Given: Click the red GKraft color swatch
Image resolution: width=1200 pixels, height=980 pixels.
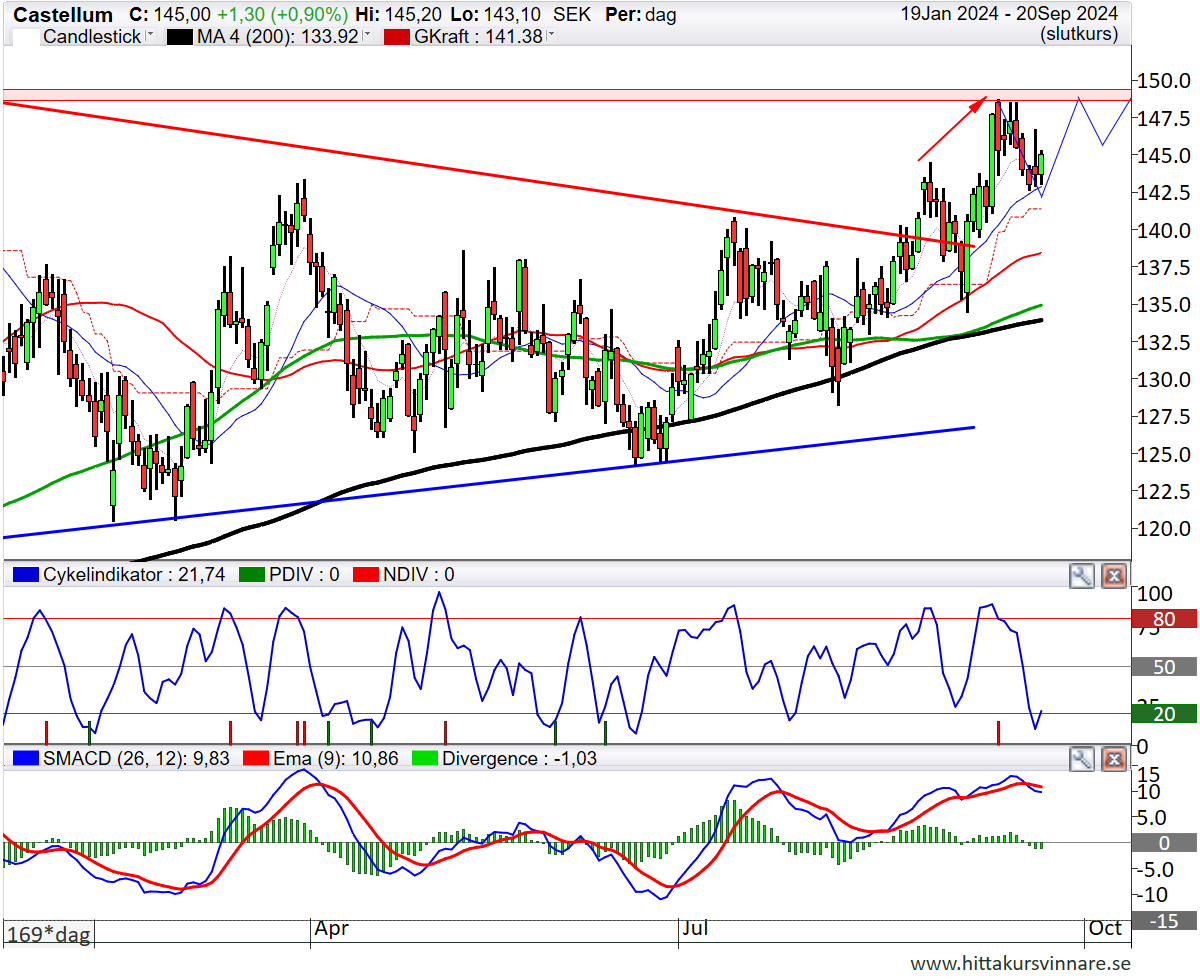Looking at the screenshot, I should [x=398, y=36].
